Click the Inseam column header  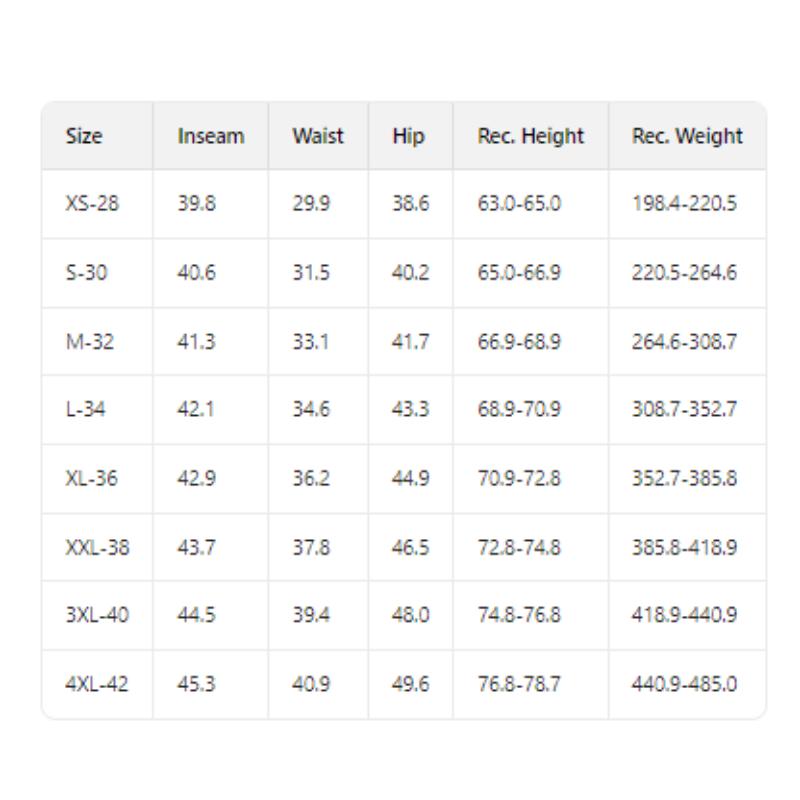tap(210, 136)
